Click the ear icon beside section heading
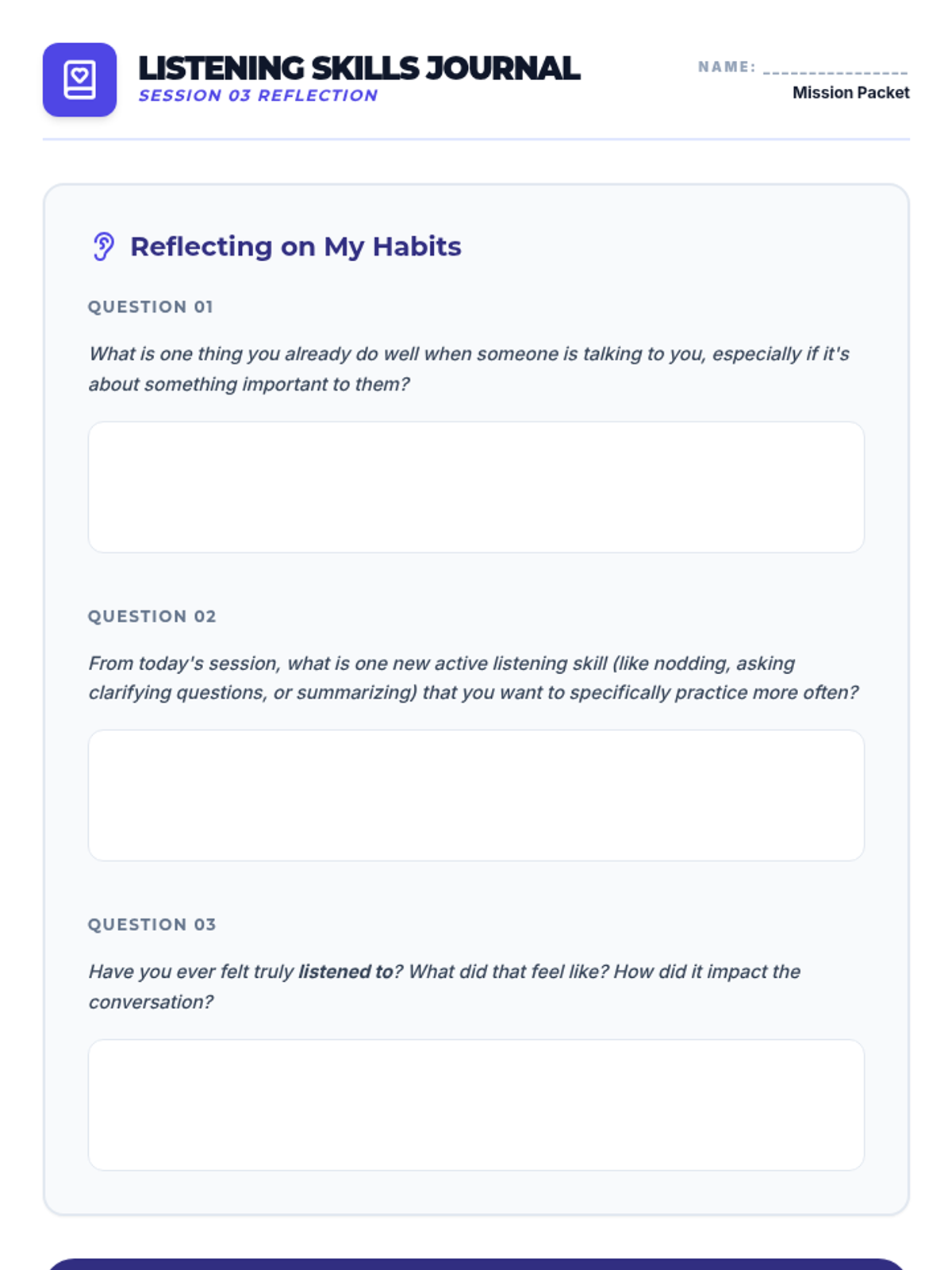Viewport: 952px width, 1270px height. coord(103,246)
